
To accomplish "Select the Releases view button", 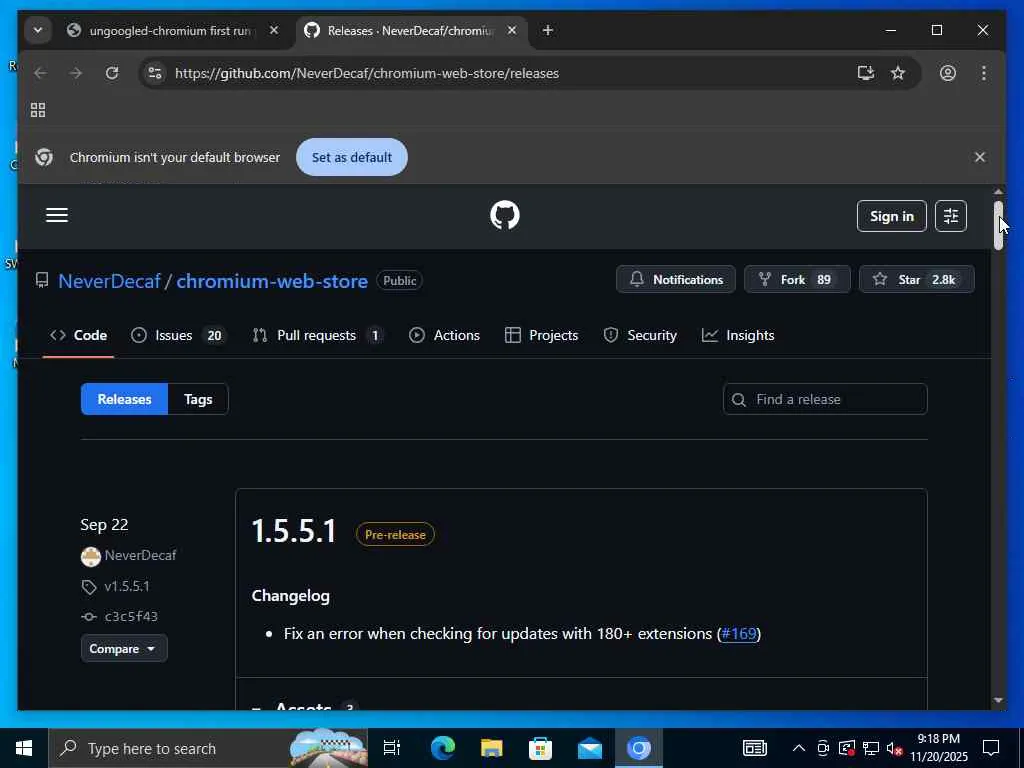I will coord(124,399).
